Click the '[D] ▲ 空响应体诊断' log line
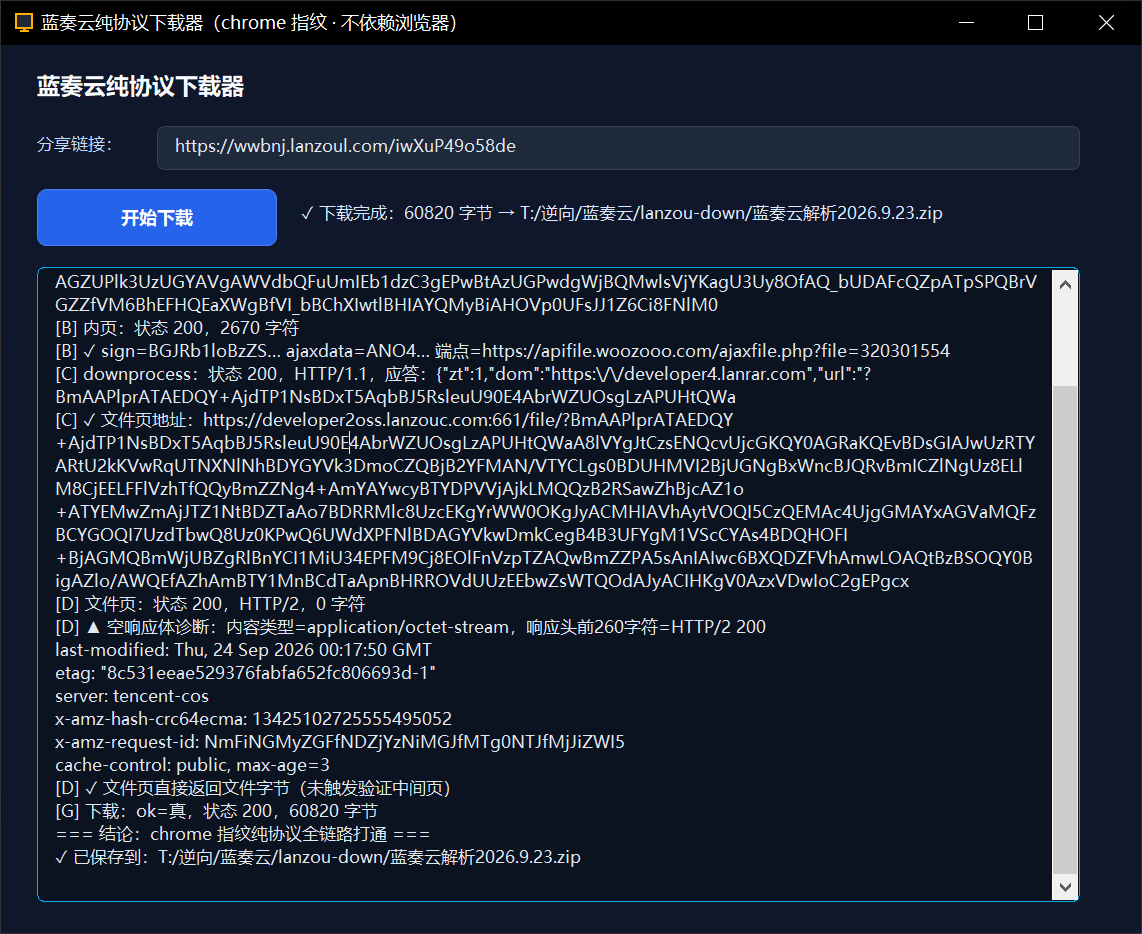This screenshot has height=934, width=1142. pos(411,627)
